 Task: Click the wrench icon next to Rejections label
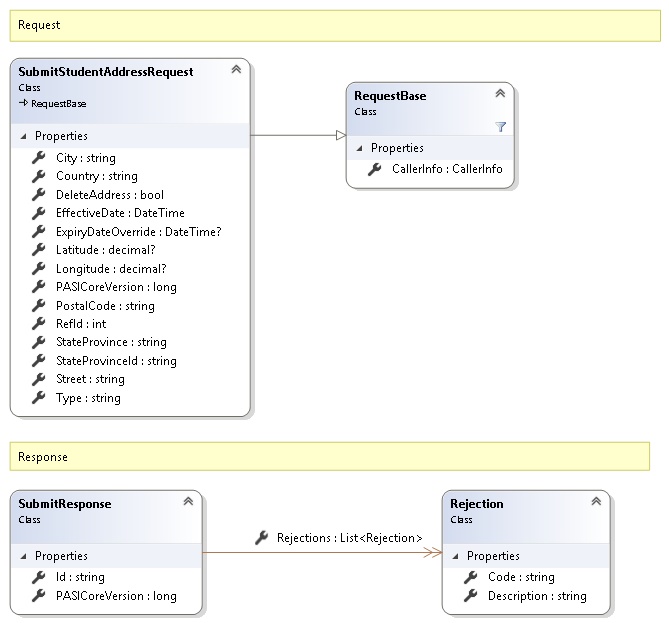(x=262, y=538)
